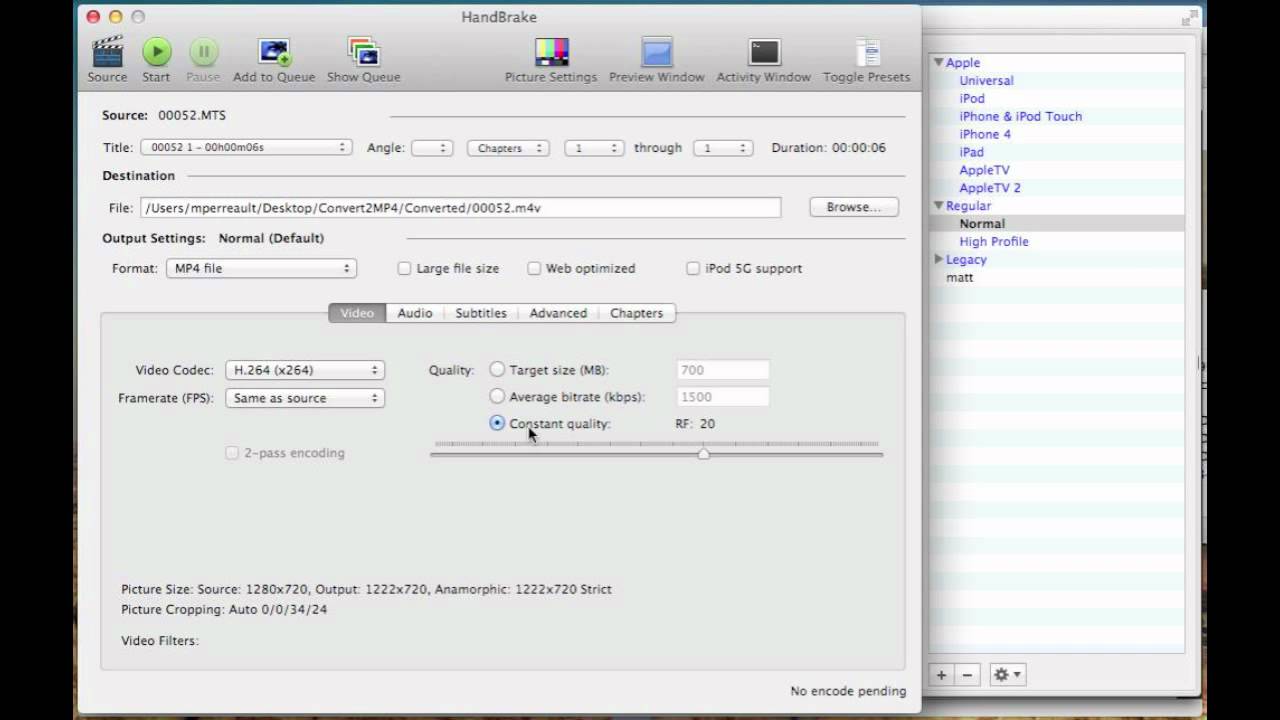1280x720 pixels.
Task: Click the 'No encode pending' status text
Action: (x=848, y=691)
